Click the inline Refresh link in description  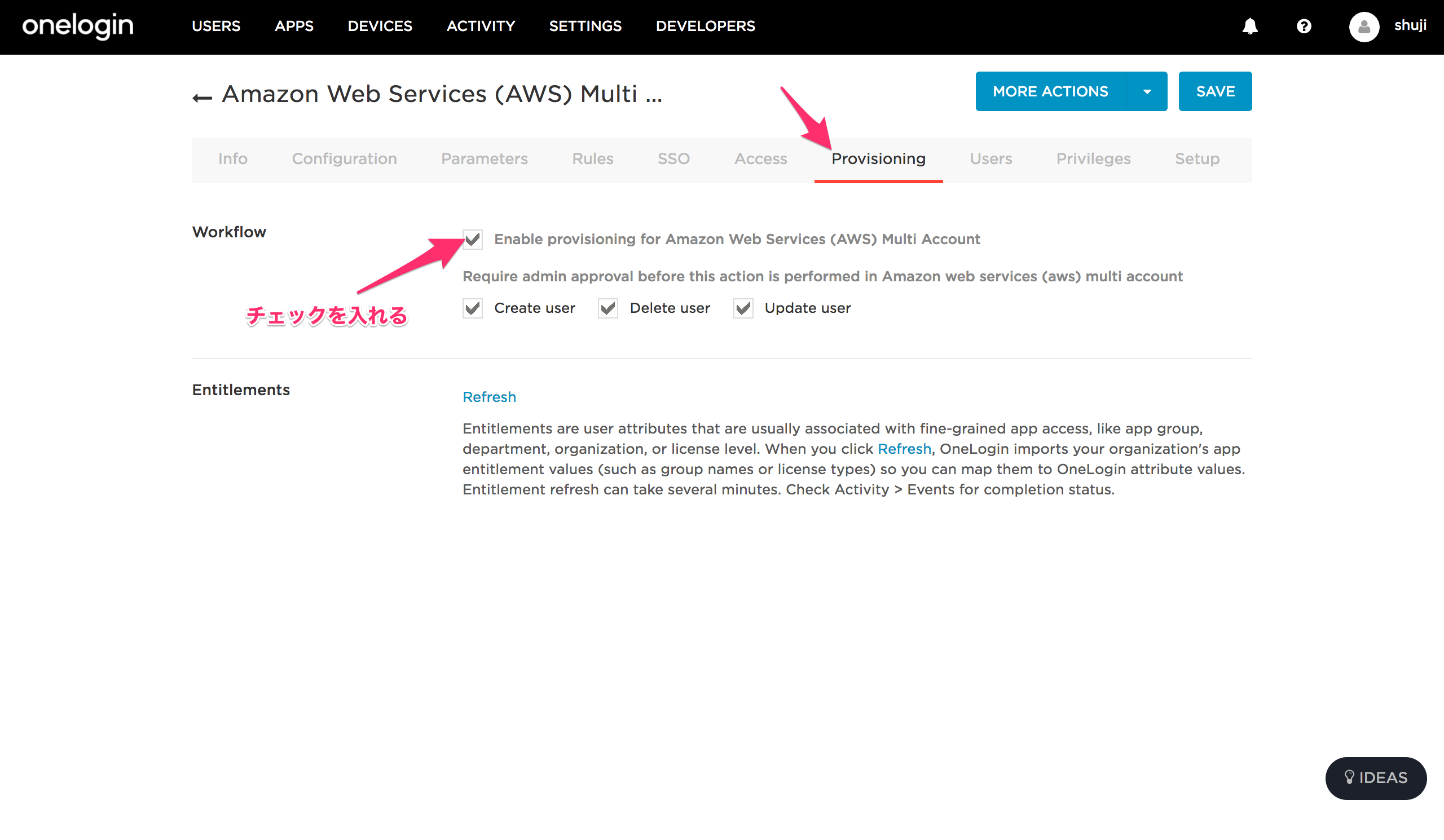904,449
